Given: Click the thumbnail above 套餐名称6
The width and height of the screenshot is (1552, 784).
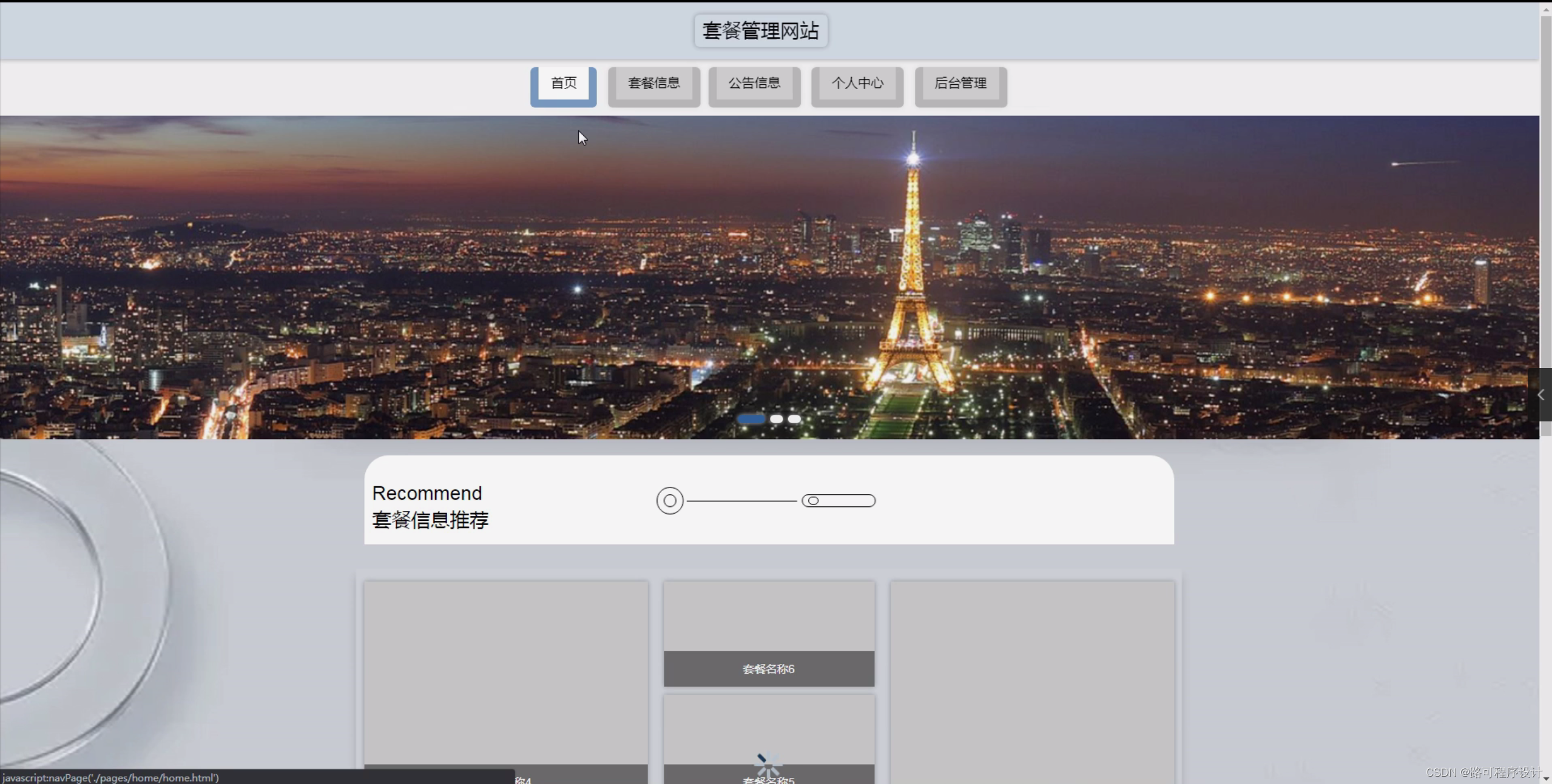Looking at the screenshot, I should [x=768, y=616].
